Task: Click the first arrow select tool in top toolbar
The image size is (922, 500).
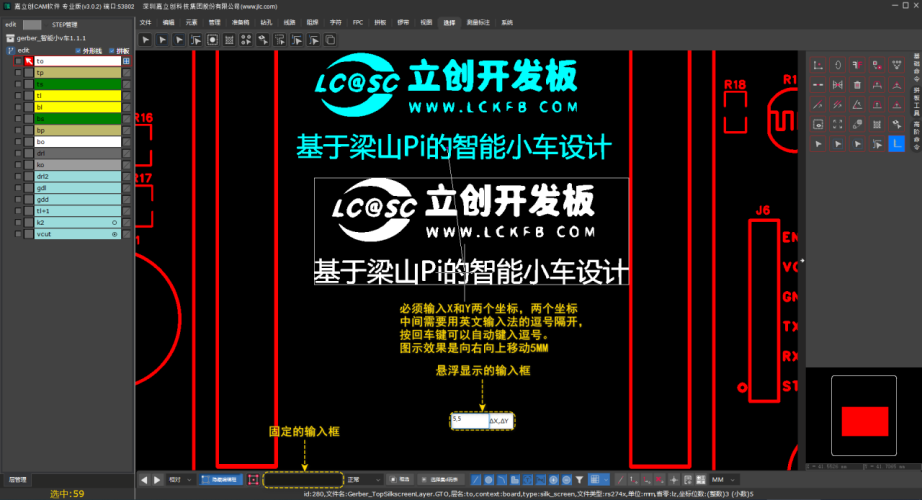Action: [x=145, y=40]
